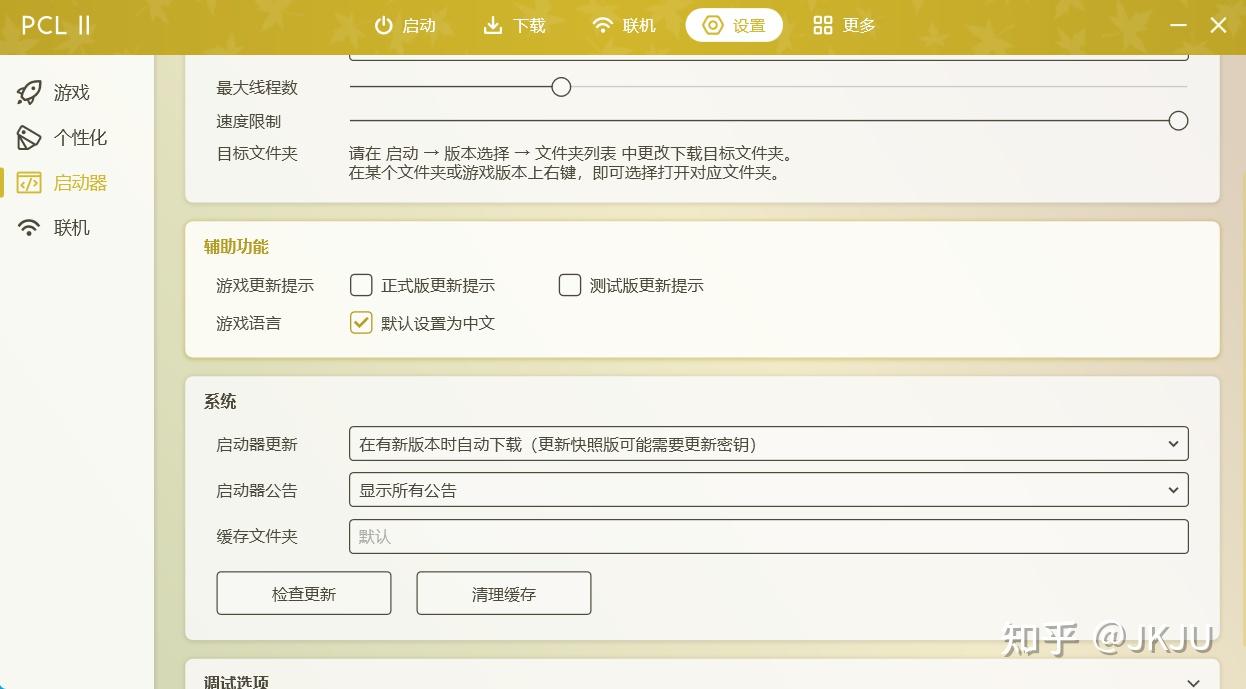The width and height of the screenshot is (1246, 689).
Task: Enable 正式版更新提示 checkbox
Action: (x=361, y=285)
